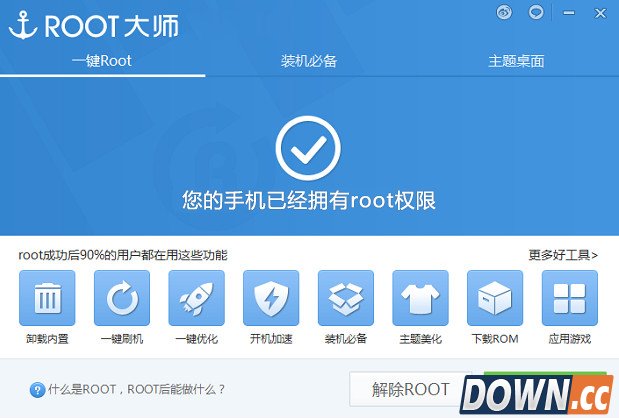619x420 pixels.
Task: Click the large checkmark status circle
Action: coord(309,148)
